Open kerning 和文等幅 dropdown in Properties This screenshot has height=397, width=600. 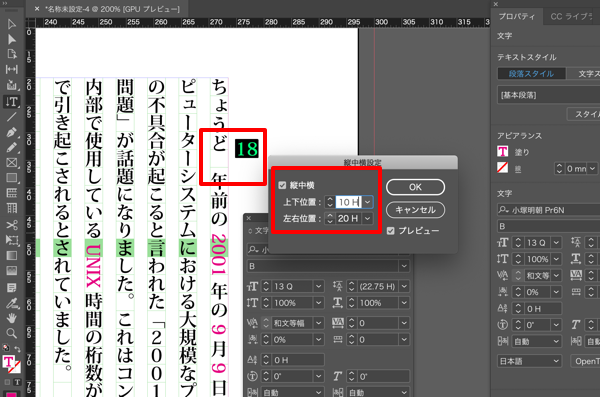(556, 275)
